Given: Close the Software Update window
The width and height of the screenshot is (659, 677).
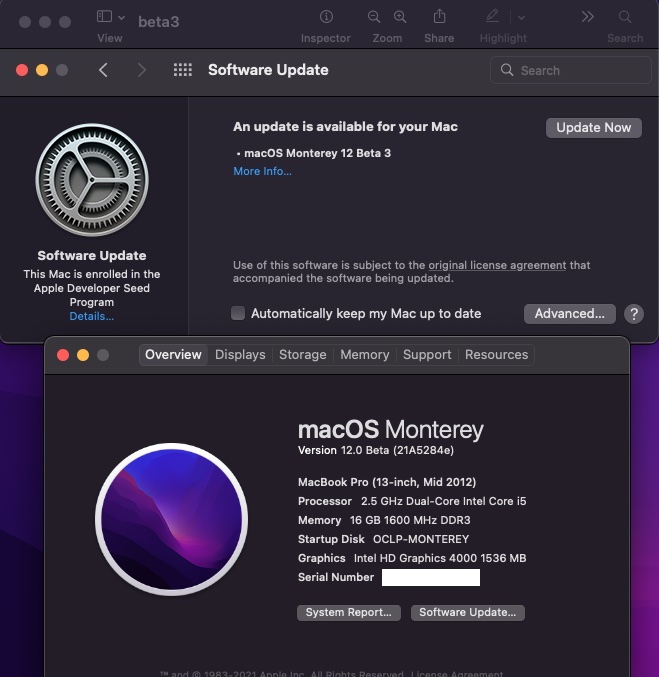Looking at the screenshot, I should [22, 70].
